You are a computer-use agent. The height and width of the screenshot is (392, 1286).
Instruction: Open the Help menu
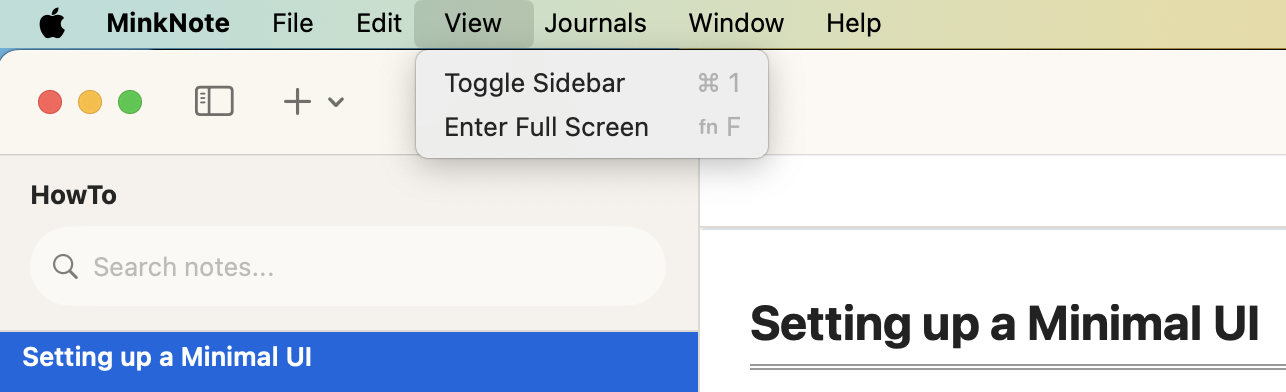coord(854,23)
